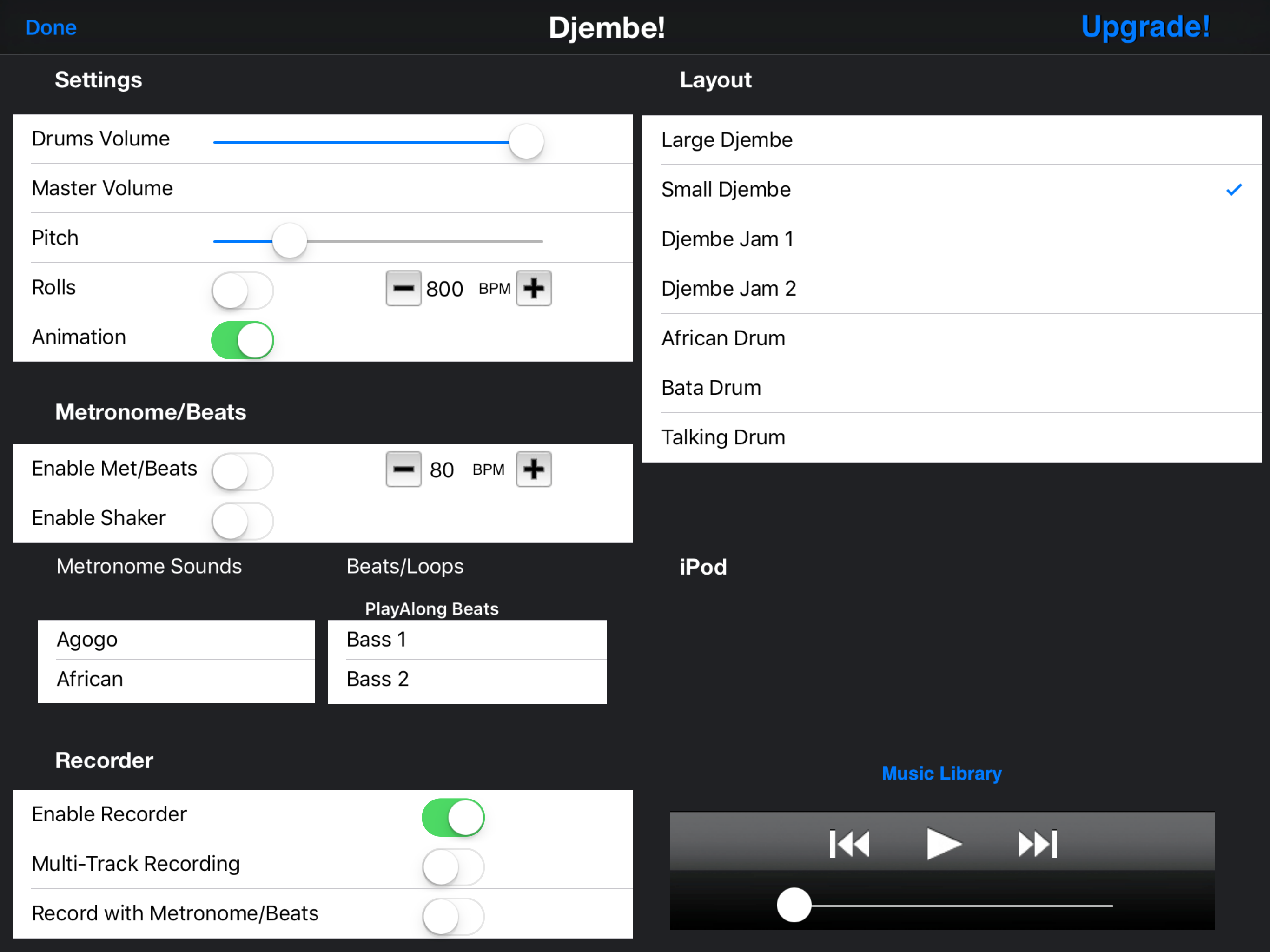Tap Done to close settings
This screenshot has height=952, width=1270.
point(51,27)
